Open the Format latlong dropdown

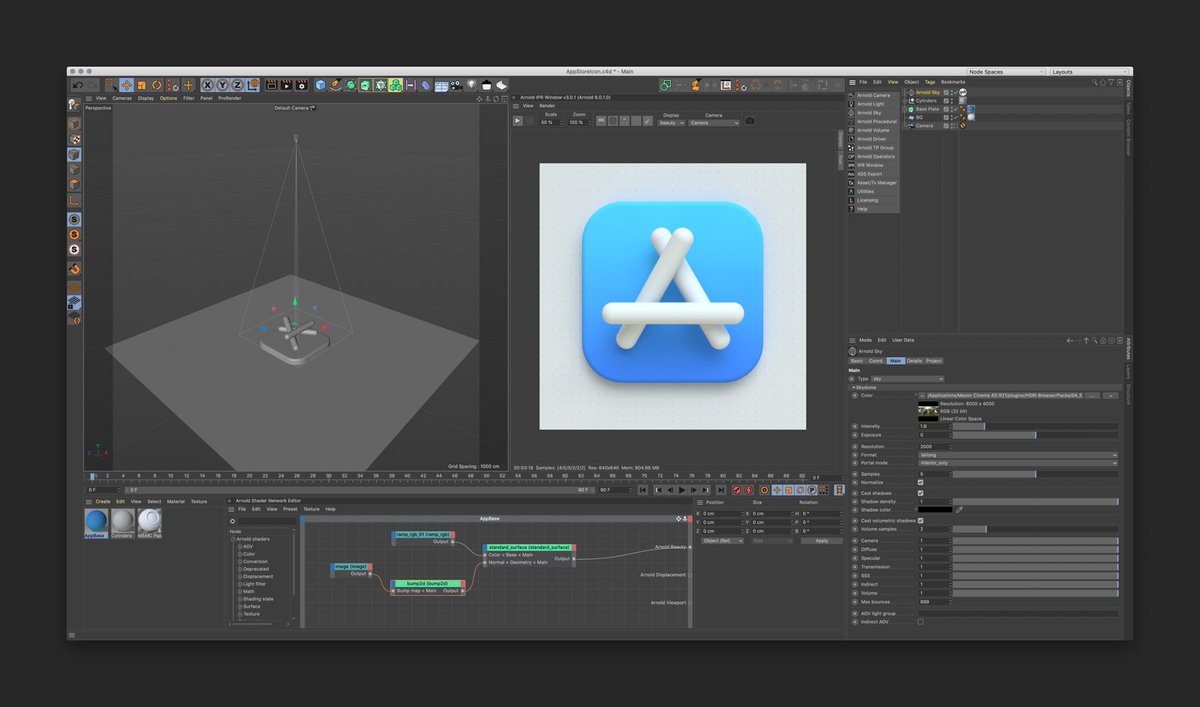[x=1018, y=455]
